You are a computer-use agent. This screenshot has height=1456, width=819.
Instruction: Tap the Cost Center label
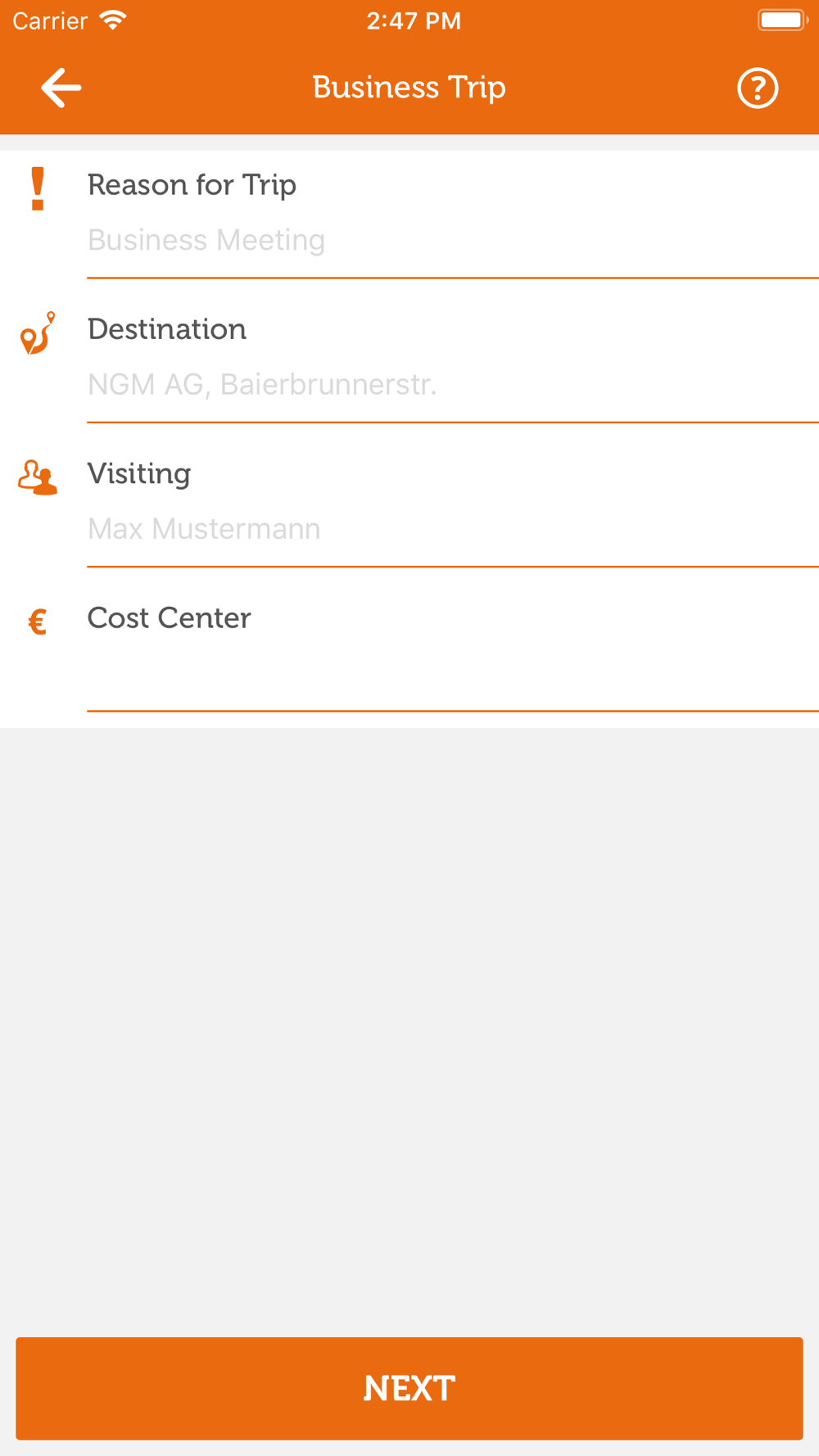tap(170, 618)
